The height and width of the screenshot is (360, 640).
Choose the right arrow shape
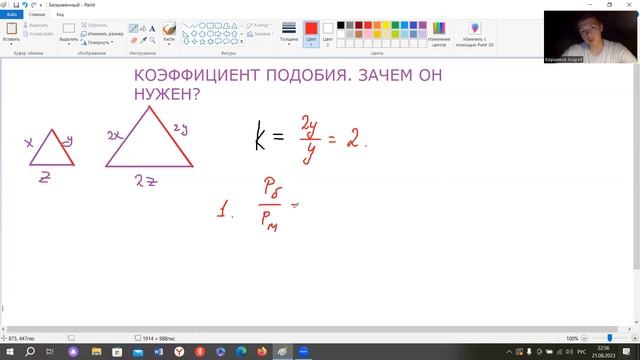click(x=218, y=34)
